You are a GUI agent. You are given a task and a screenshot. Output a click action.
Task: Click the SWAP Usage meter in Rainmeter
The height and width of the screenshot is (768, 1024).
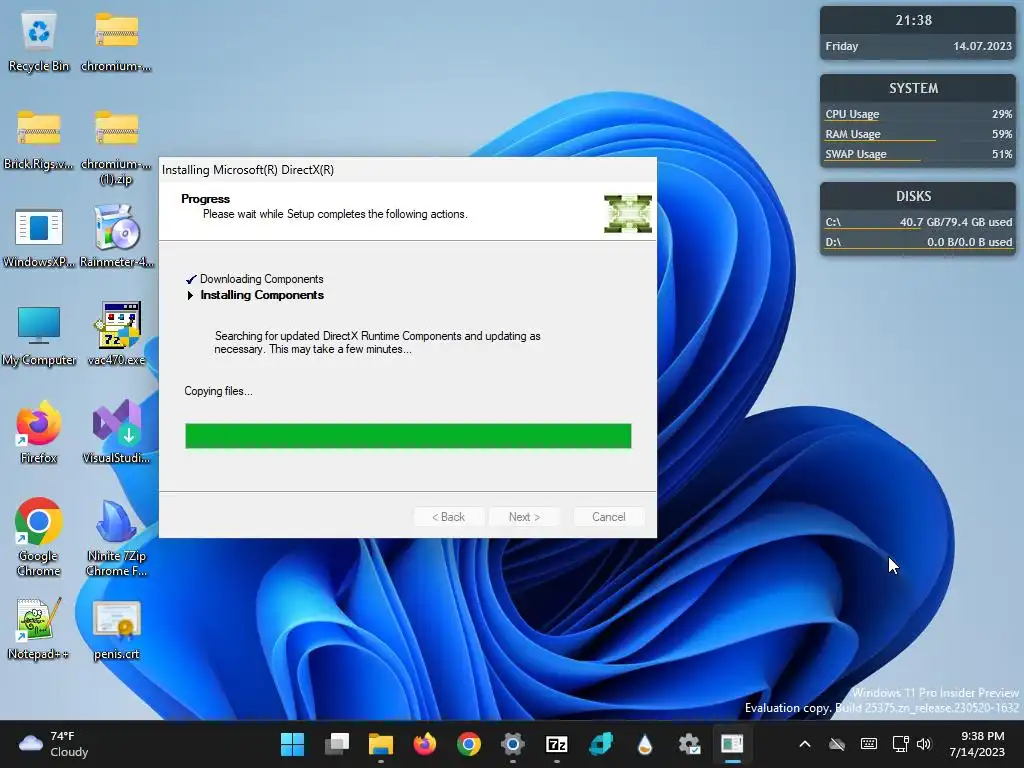[918, 155]
